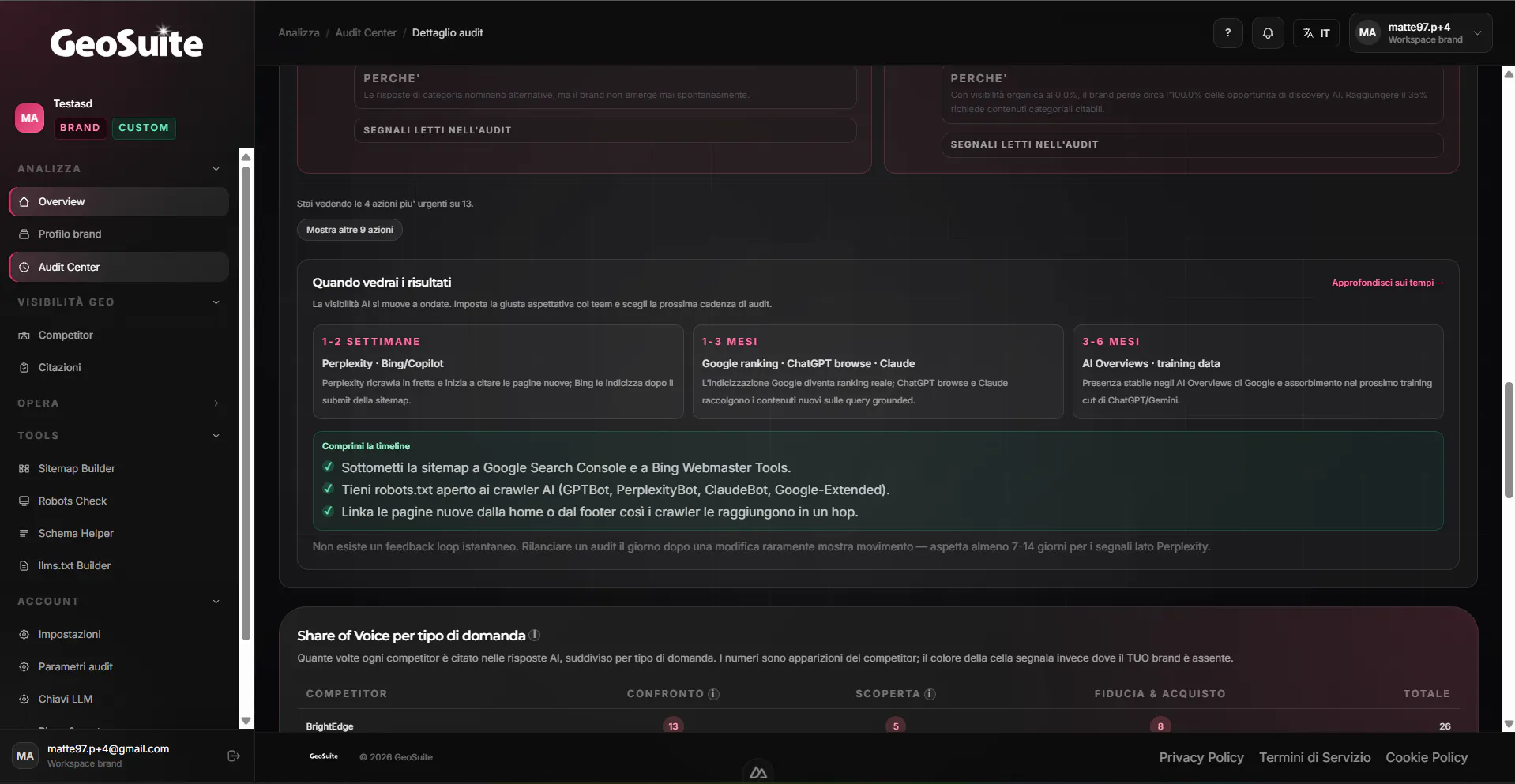Click the Citazioni icon in sidebar
The height and width of the screenshot is (784, 1515).
click(x=24, y=367)
